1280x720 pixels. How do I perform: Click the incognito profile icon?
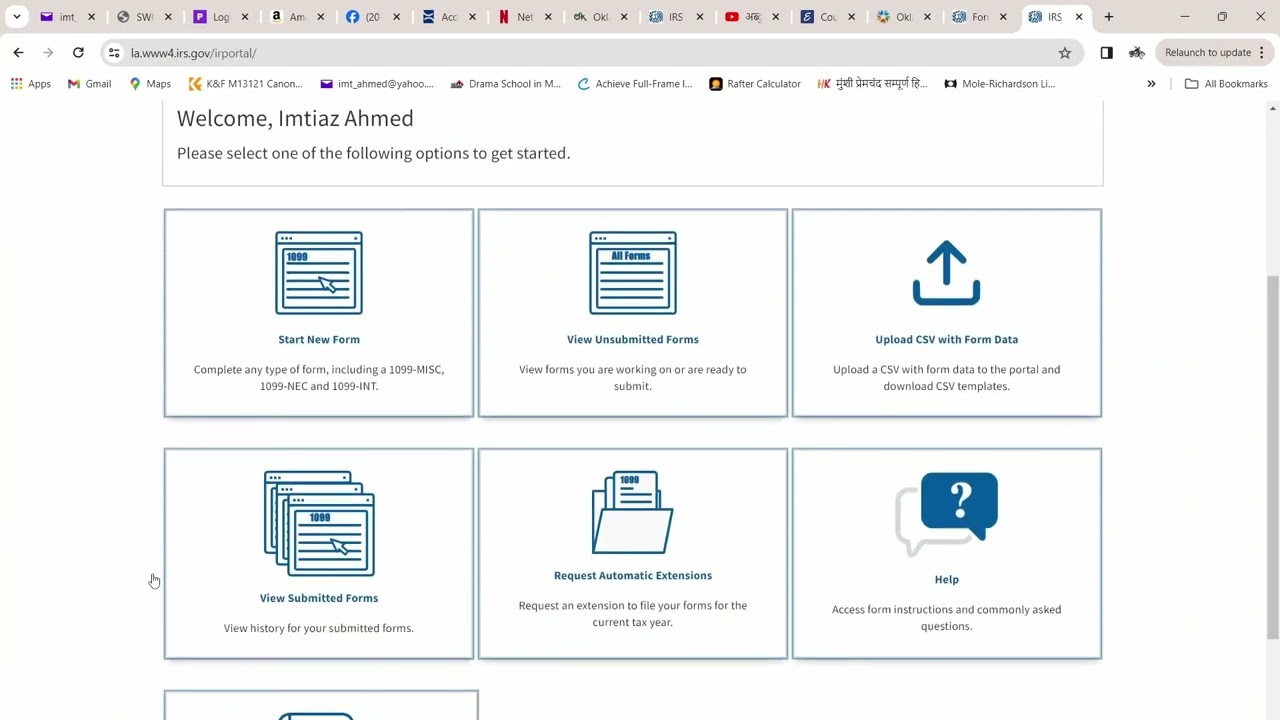coord(1137,53)
